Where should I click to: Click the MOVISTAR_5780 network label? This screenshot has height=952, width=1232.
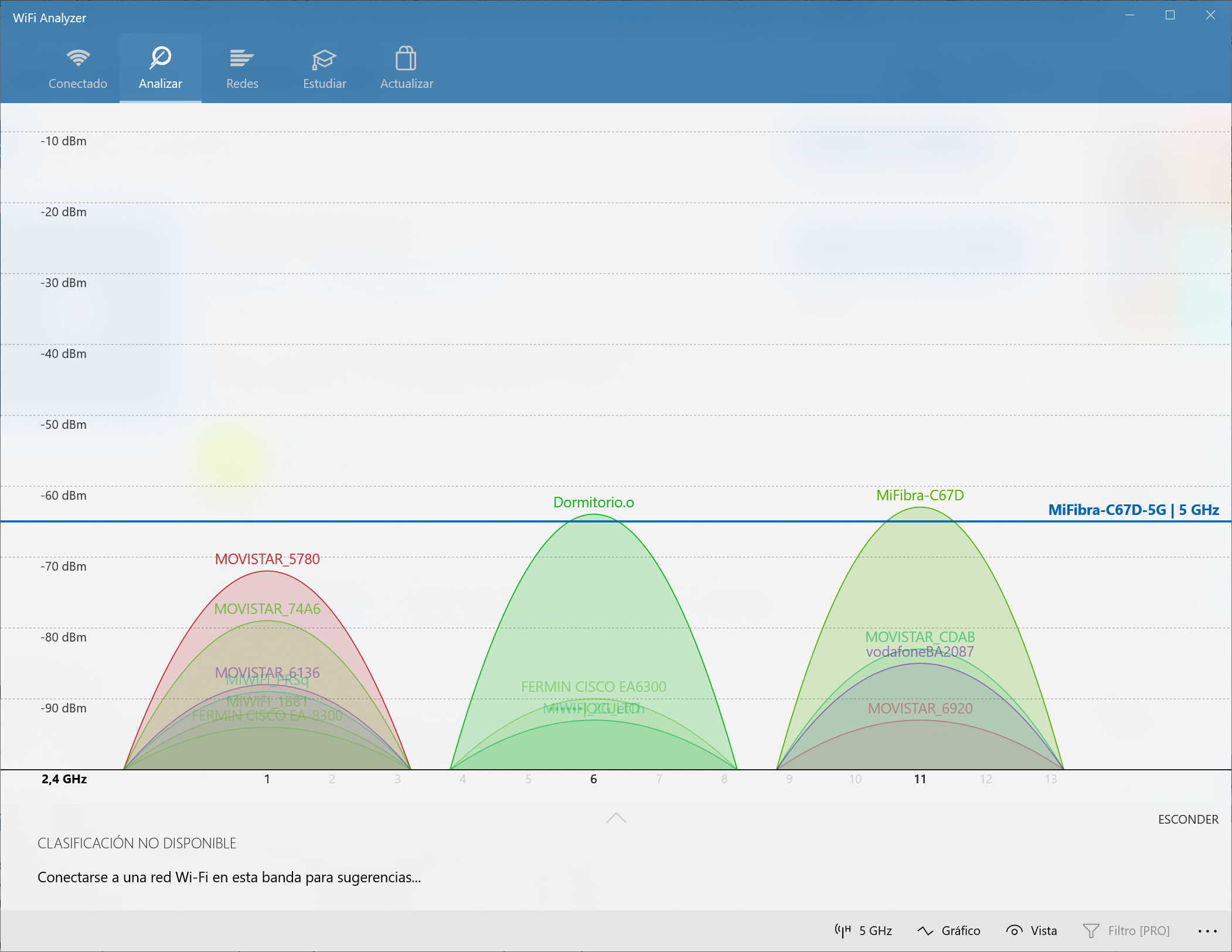267,559
